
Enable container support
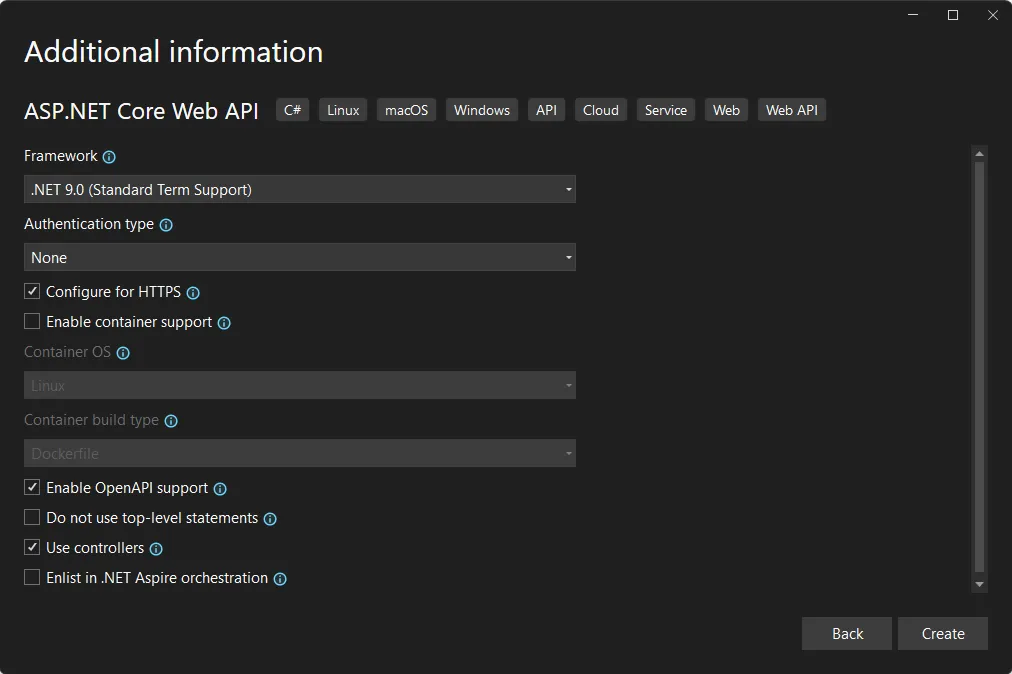coord(31,321)
